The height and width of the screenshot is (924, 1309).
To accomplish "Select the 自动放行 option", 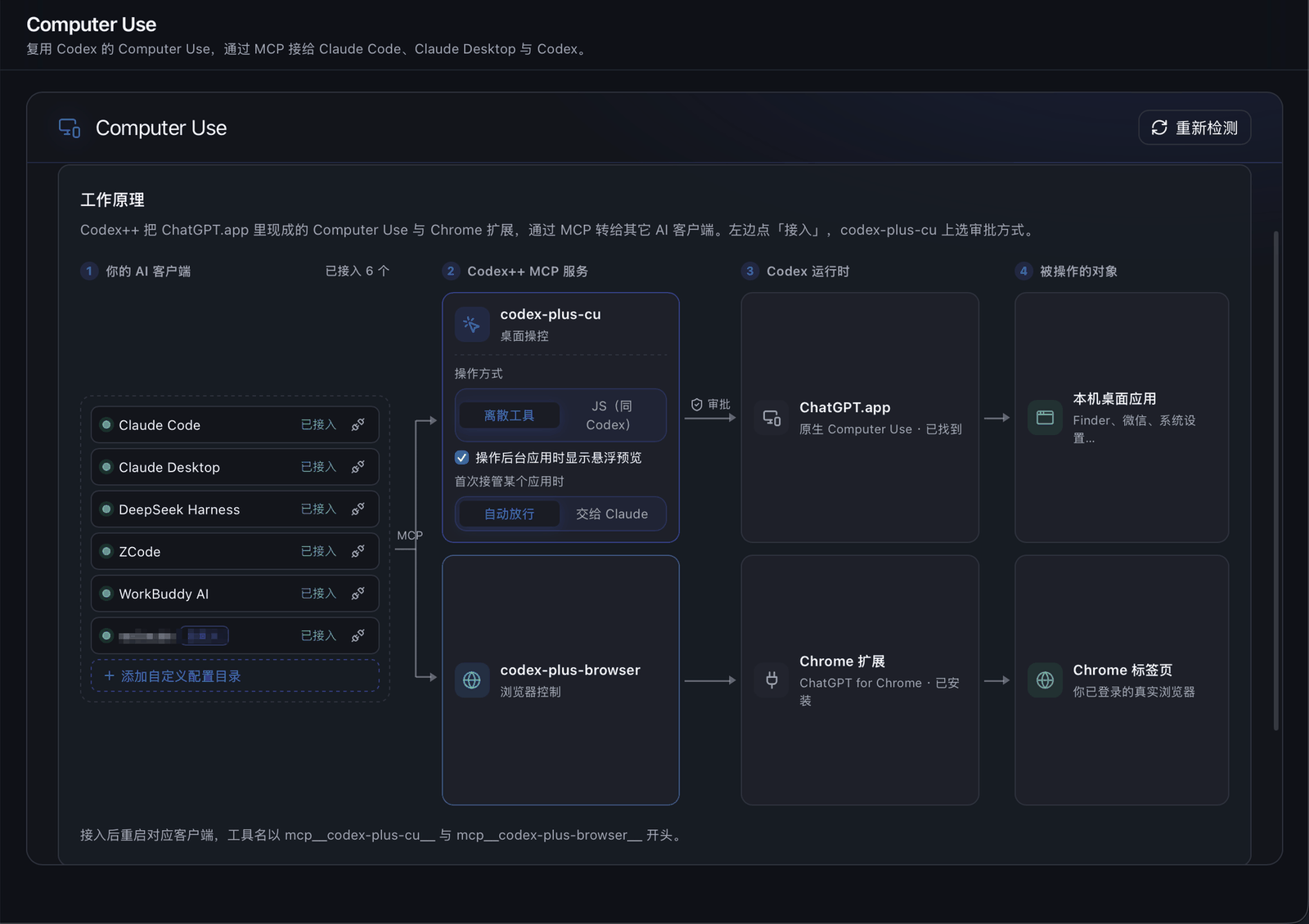I will (x=509, y=514).
